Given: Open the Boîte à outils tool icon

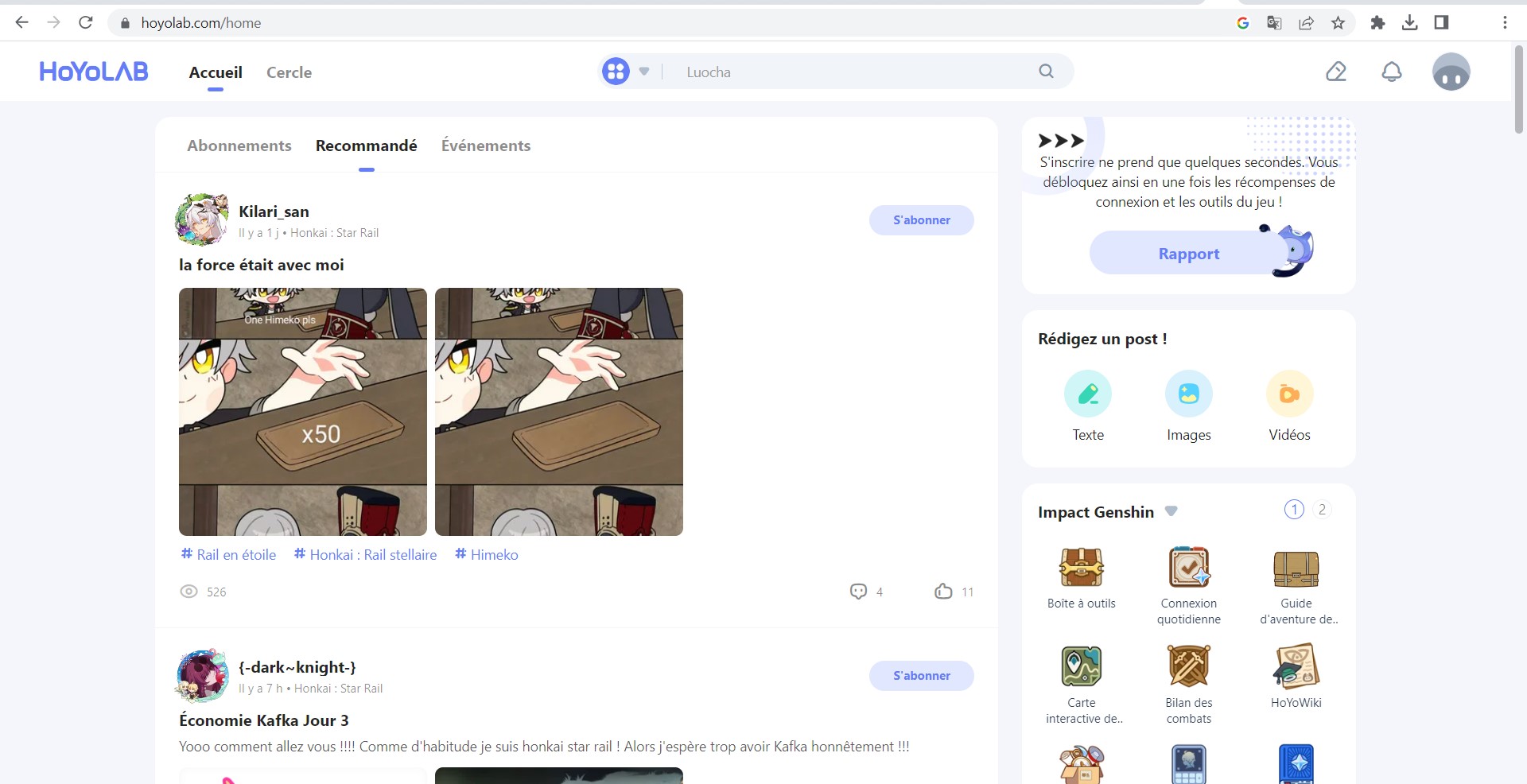Looking at the screenshot, I should (1081, 569).
